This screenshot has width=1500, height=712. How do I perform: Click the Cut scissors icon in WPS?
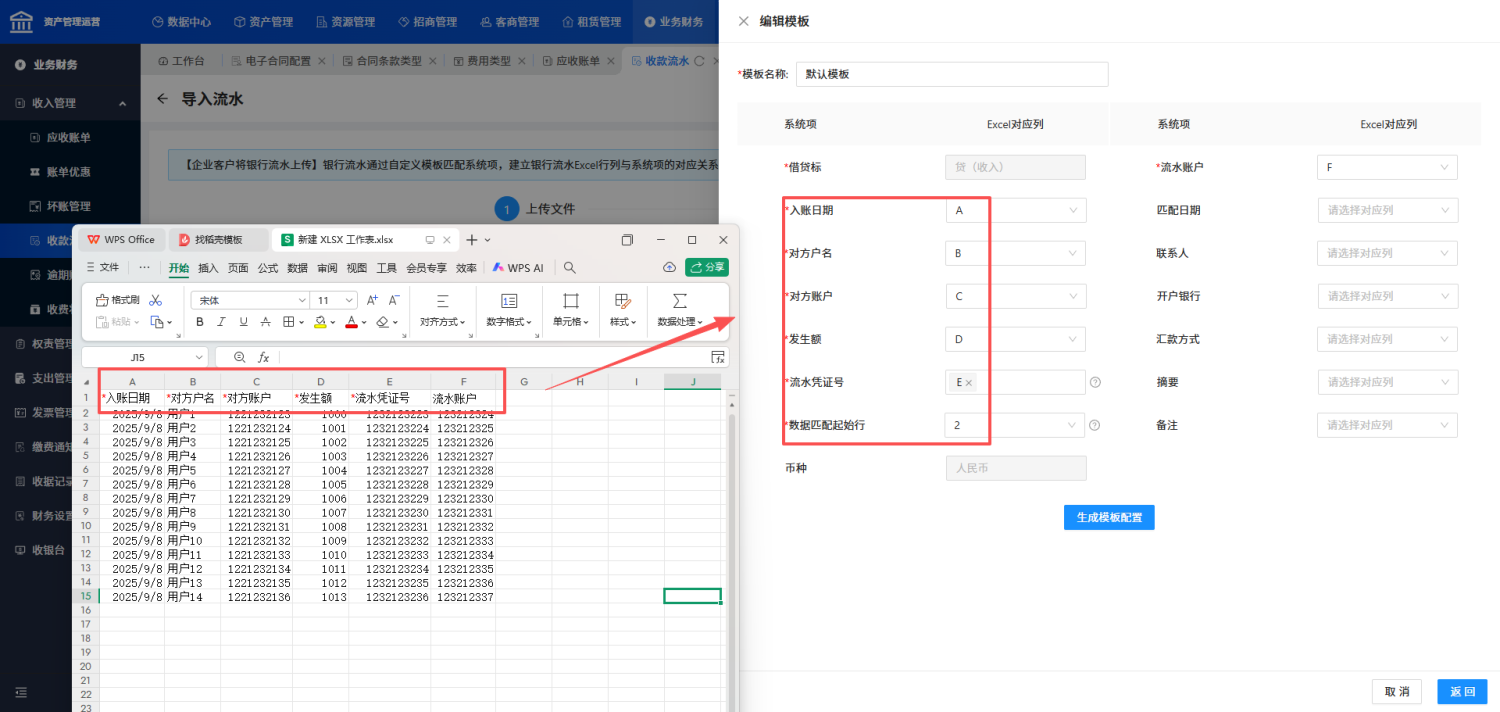tap(155, 300)
